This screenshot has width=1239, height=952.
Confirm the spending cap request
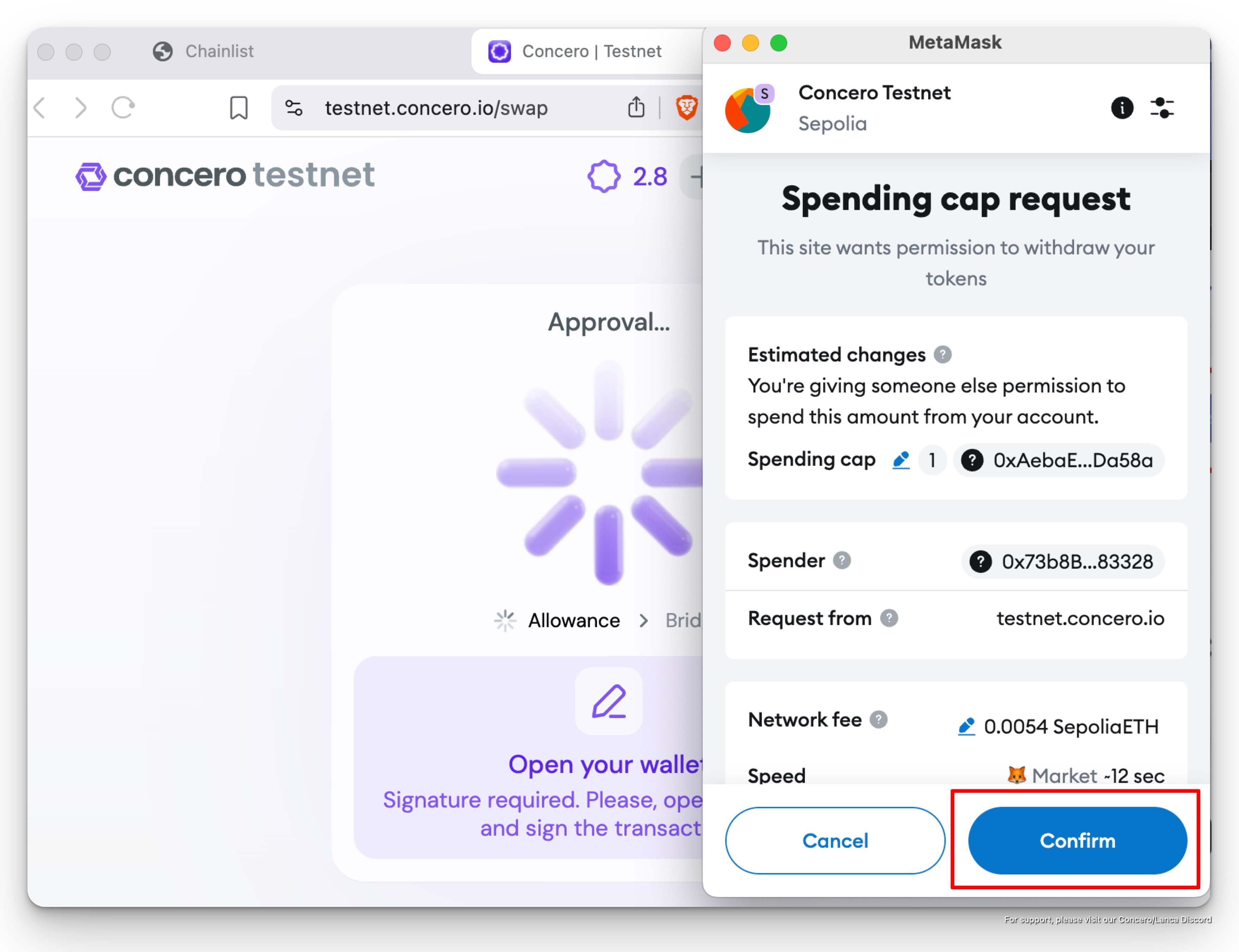1077,840
